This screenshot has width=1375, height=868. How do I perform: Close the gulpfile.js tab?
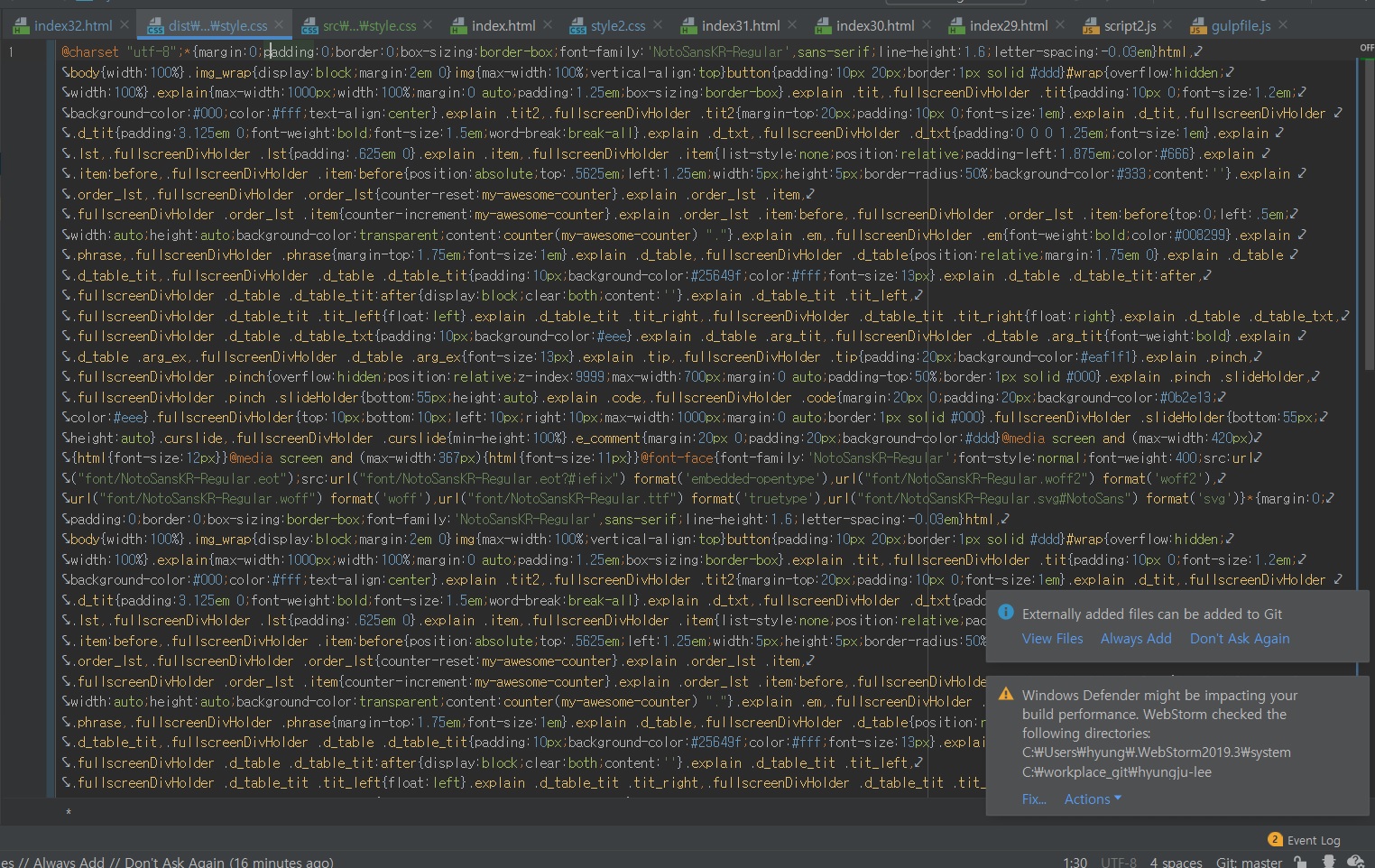coord(1283,24)
